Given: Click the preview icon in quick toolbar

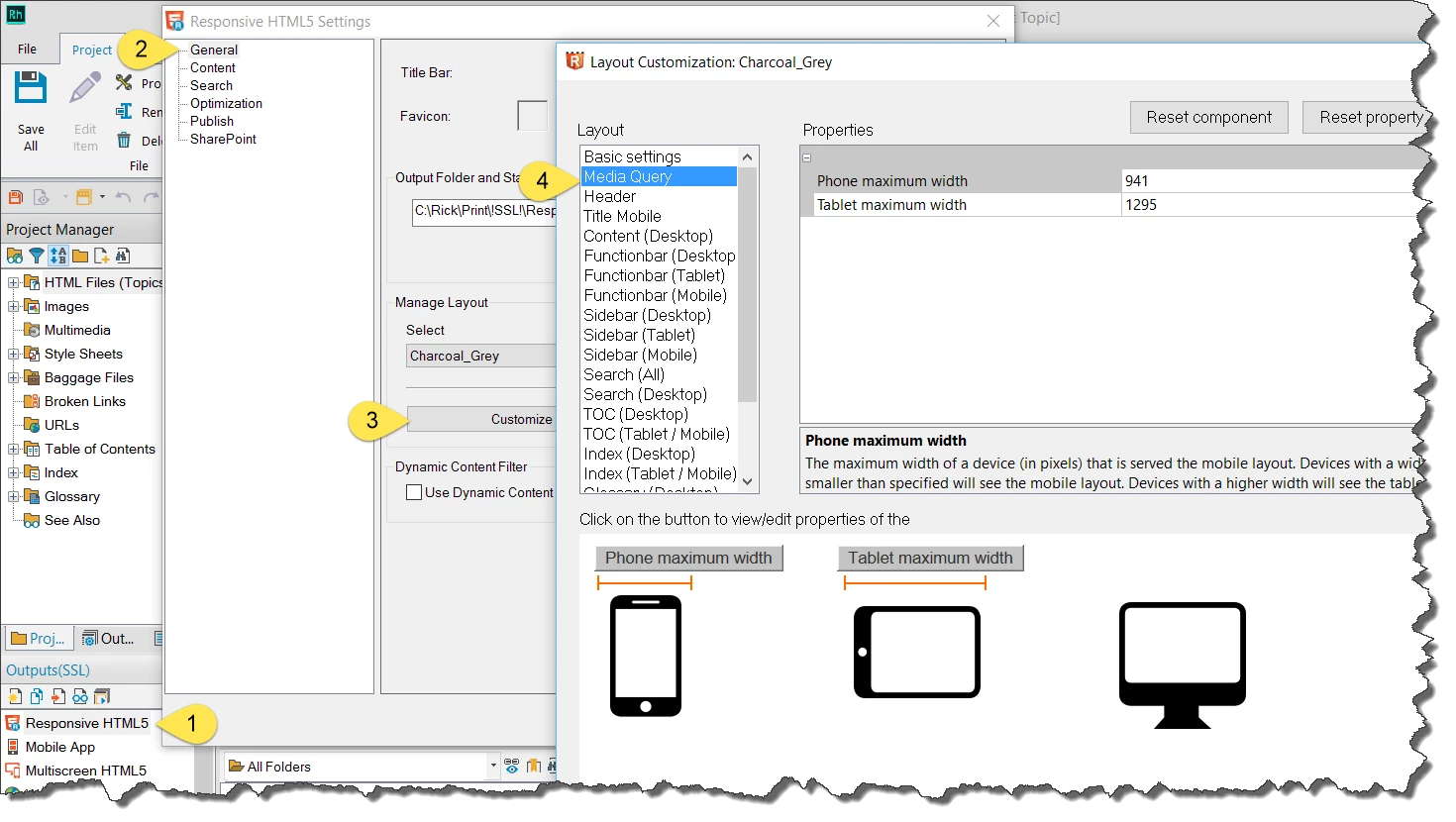Looking at the screenshot, I should tap(41, 197).
